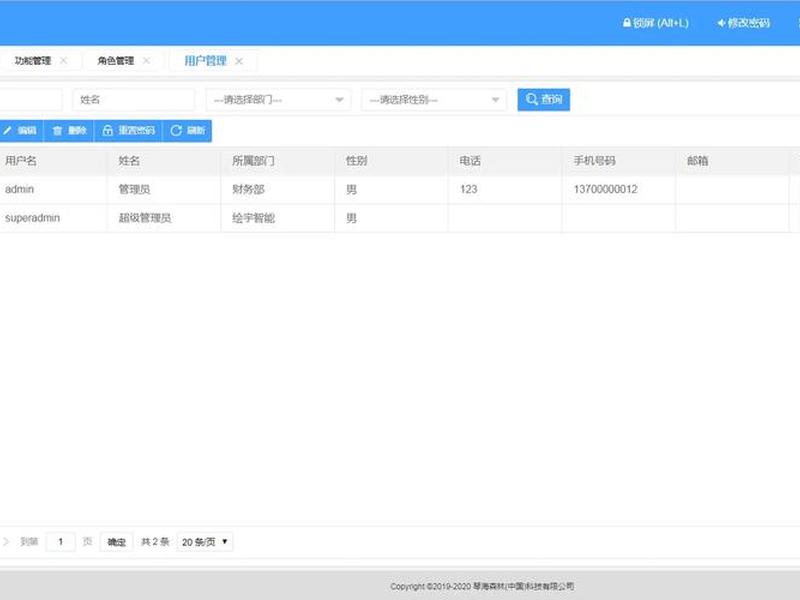Focus the page number jump input

tap(60, 541)
